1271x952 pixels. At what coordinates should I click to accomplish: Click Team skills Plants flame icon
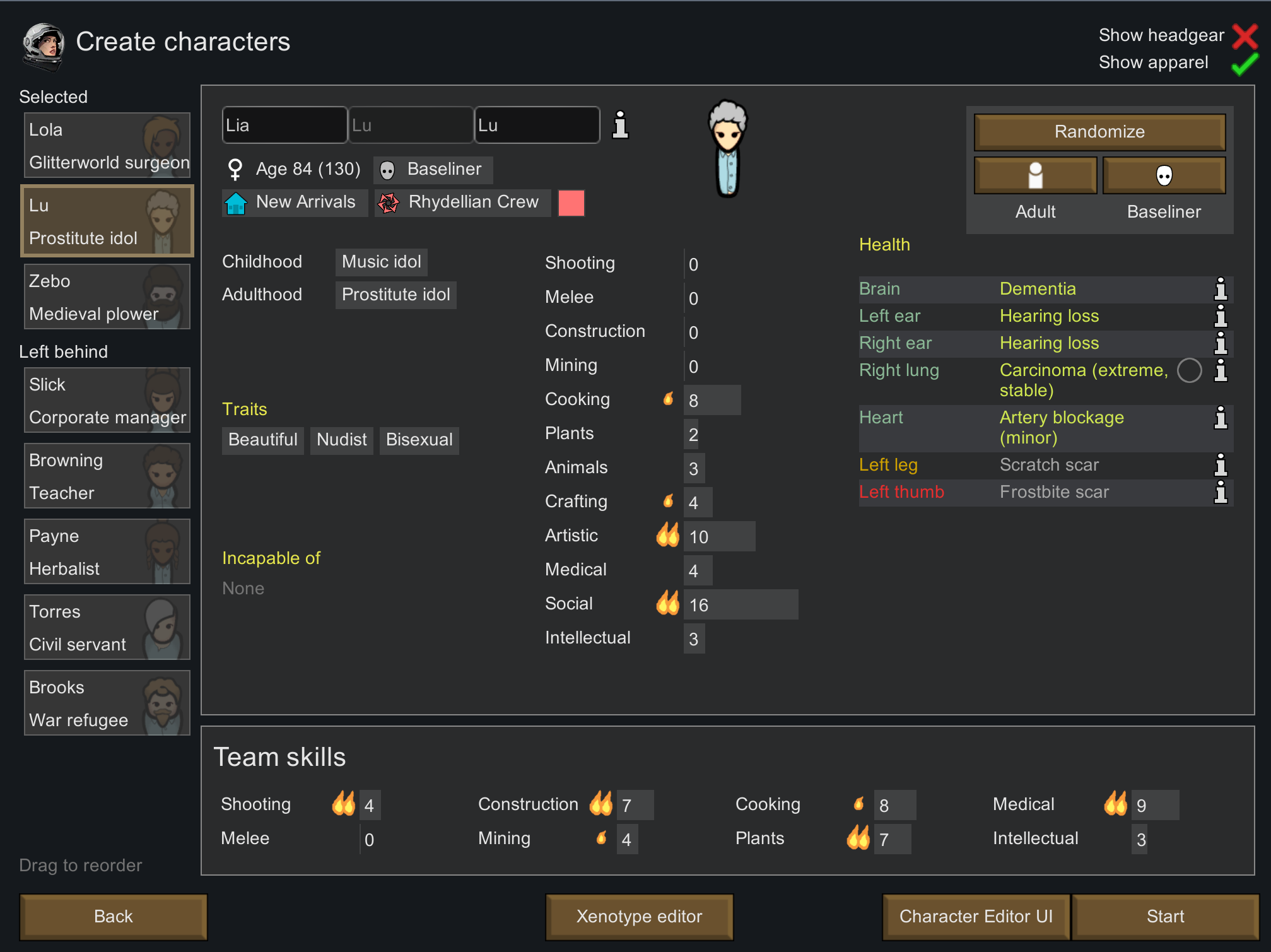tap(858, 838)
